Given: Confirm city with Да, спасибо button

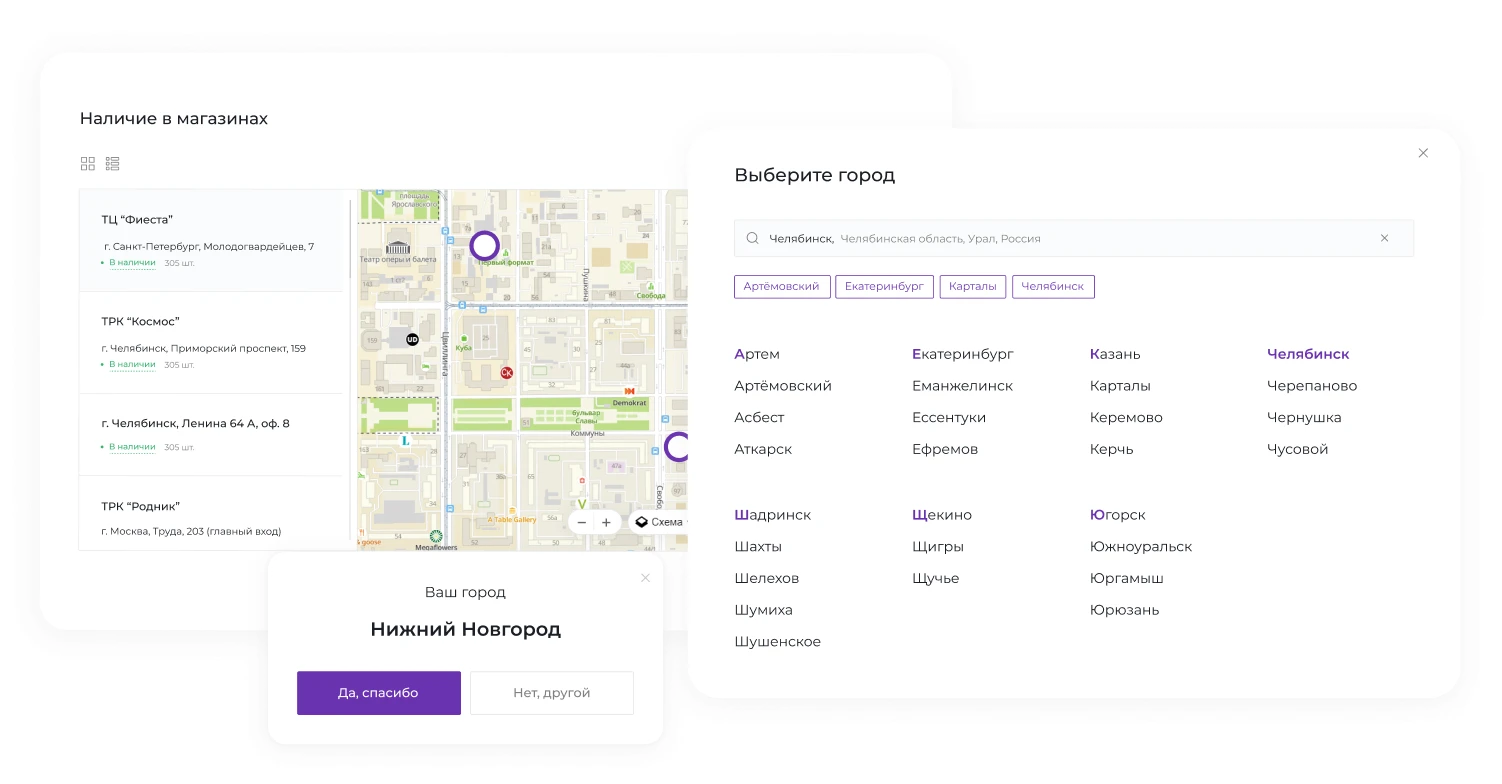Looking at the screenshot, I should 378,693.
